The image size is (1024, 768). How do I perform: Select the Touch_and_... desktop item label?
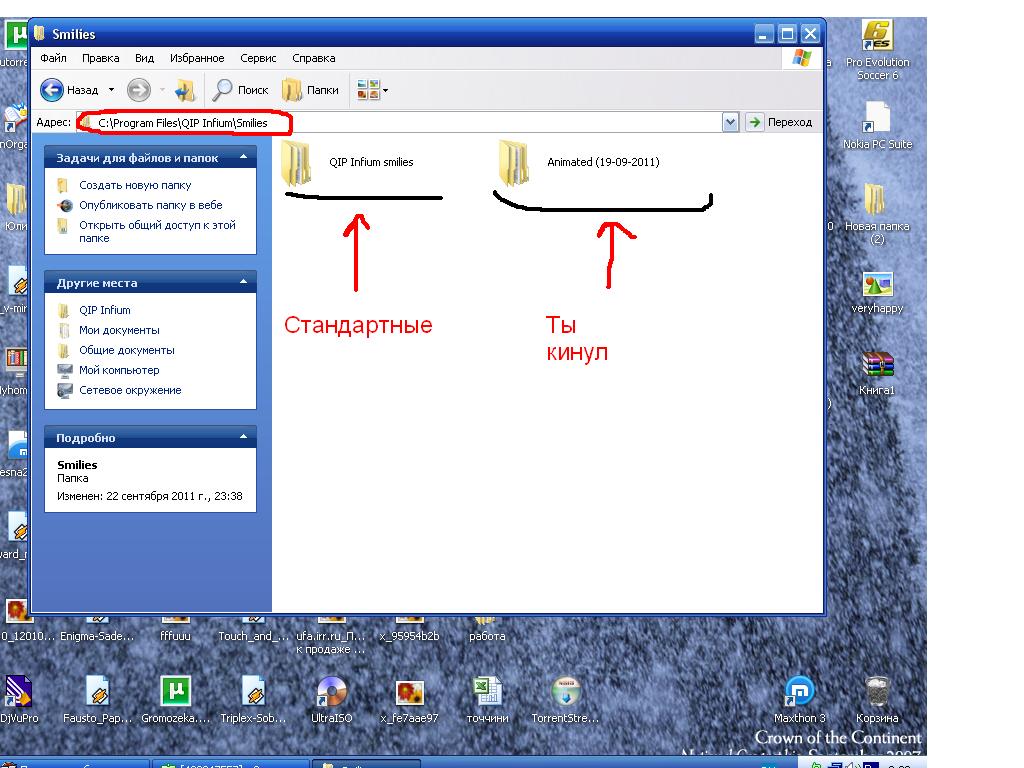(x=253, y=636)
